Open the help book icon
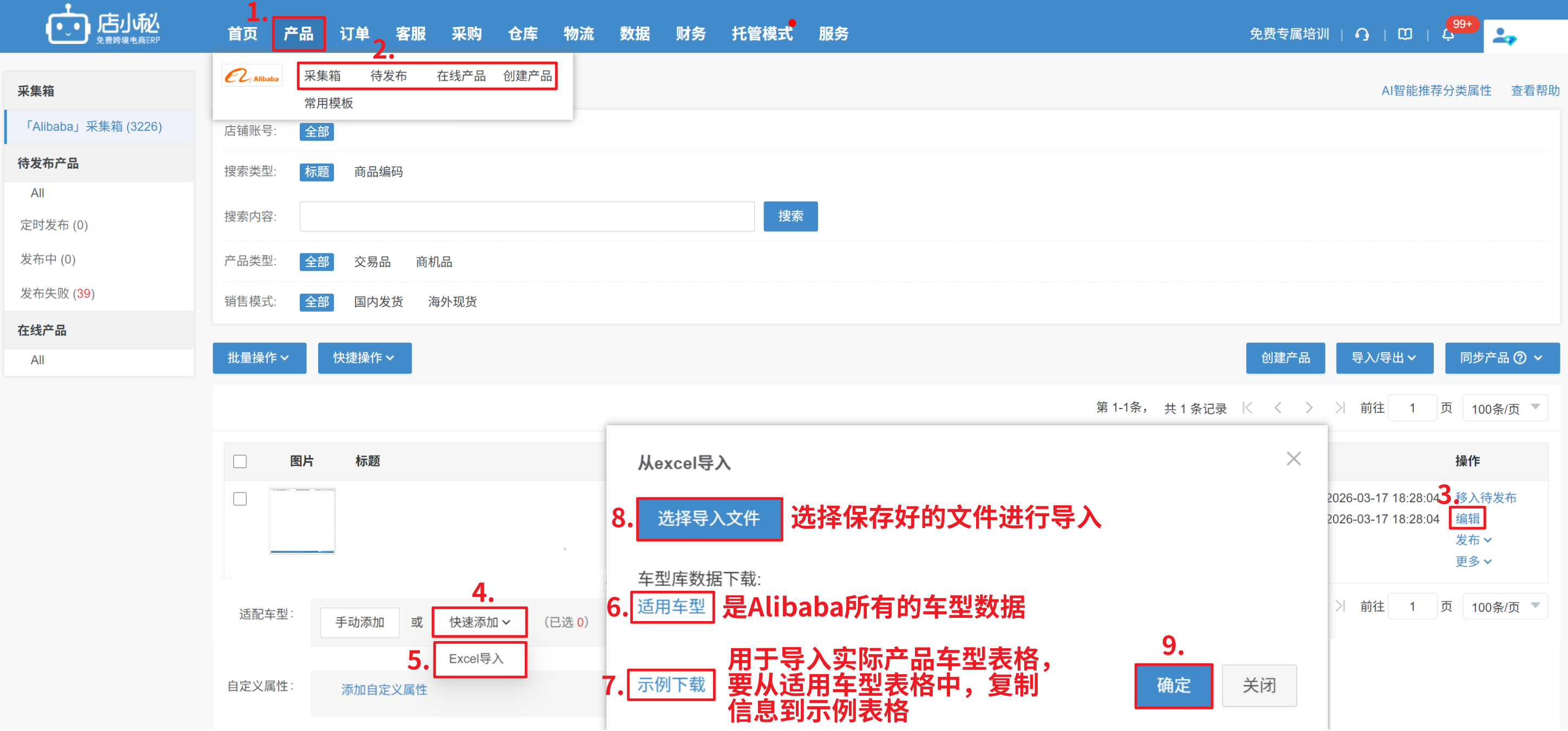 [x=1404, y=34]
